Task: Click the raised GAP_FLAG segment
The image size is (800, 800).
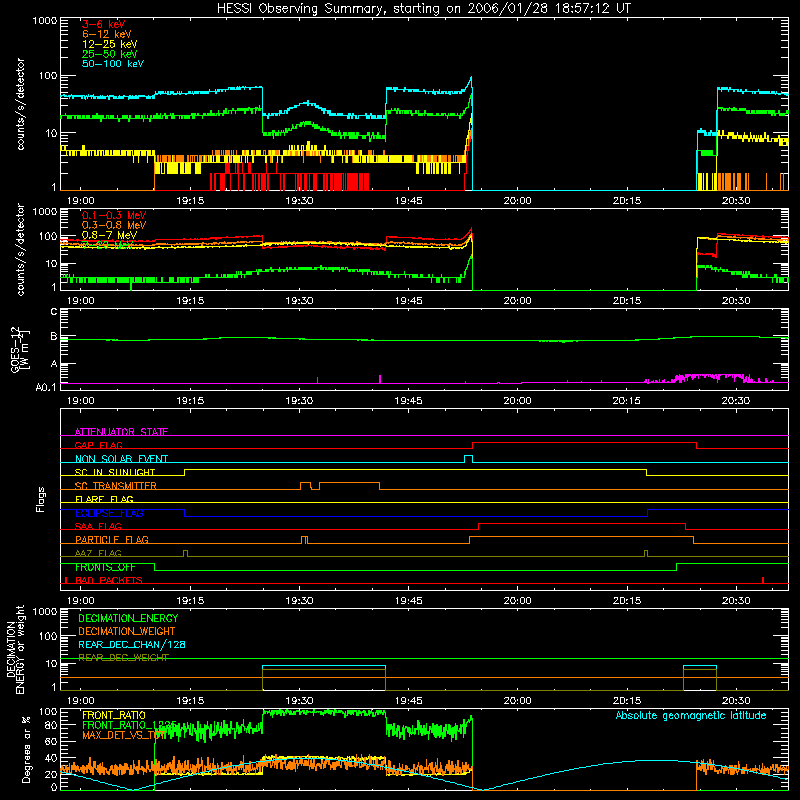Action: (x=584, y=443)
